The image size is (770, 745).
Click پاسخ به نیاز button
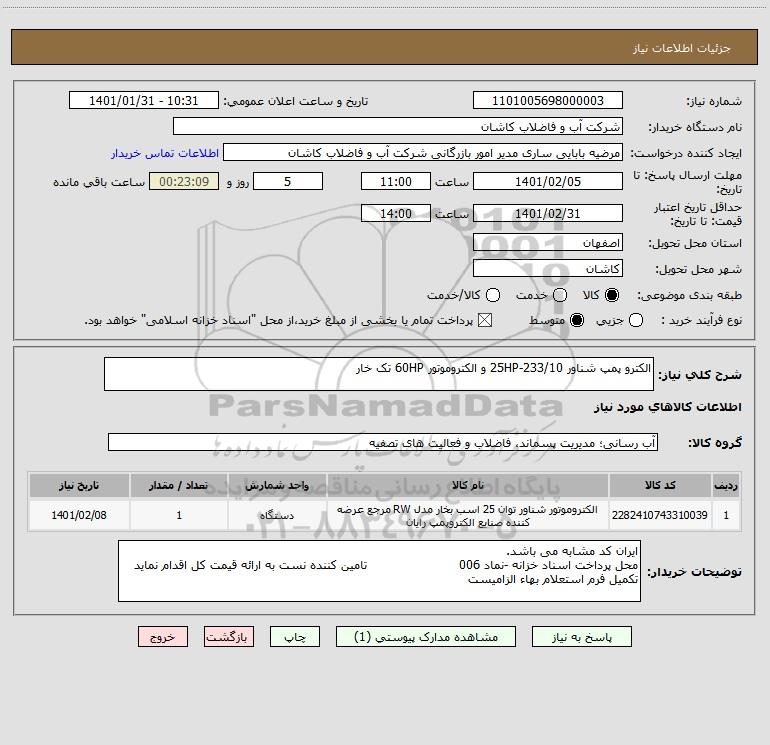[x=582, y=637]
